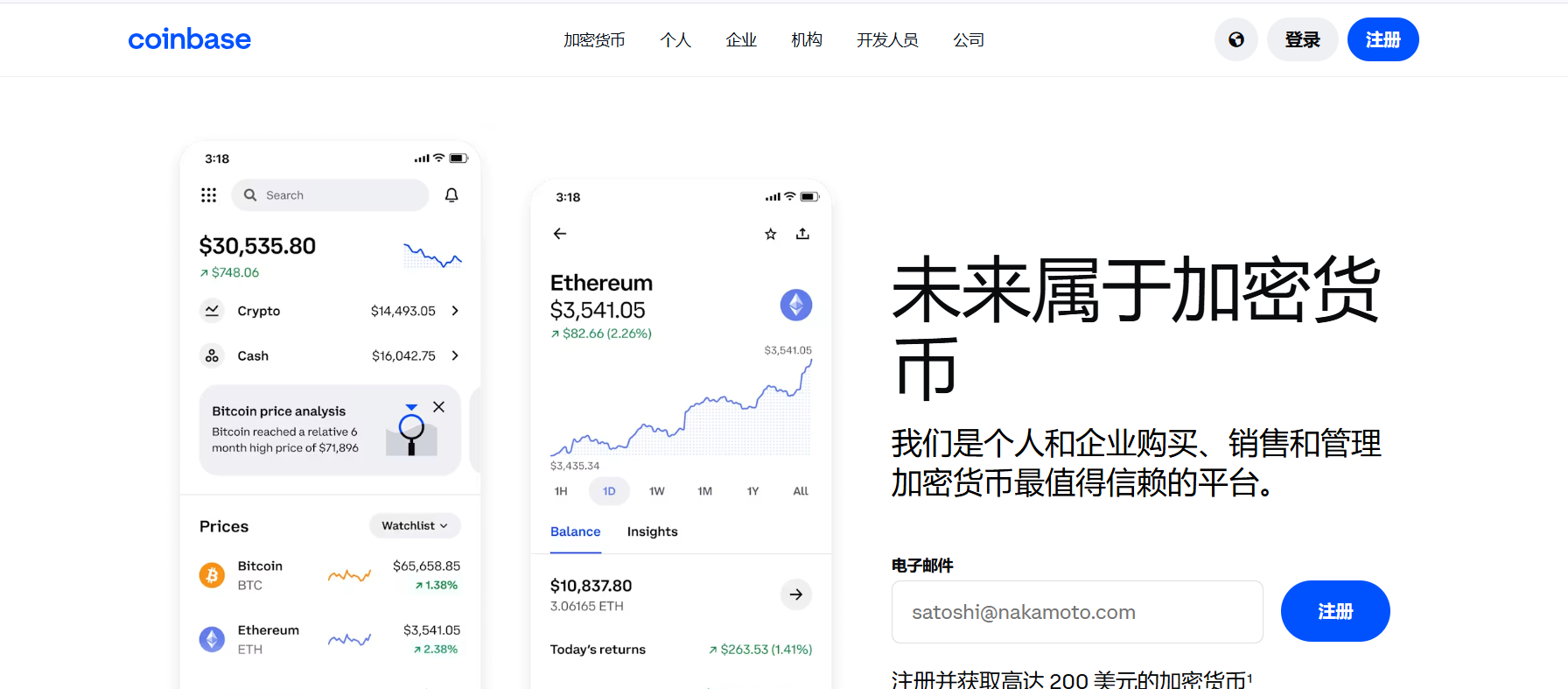Viewport: 1568px width, 689px height.
Task: Click the 1.38% Bitcoin change
Action: point(437,586)
